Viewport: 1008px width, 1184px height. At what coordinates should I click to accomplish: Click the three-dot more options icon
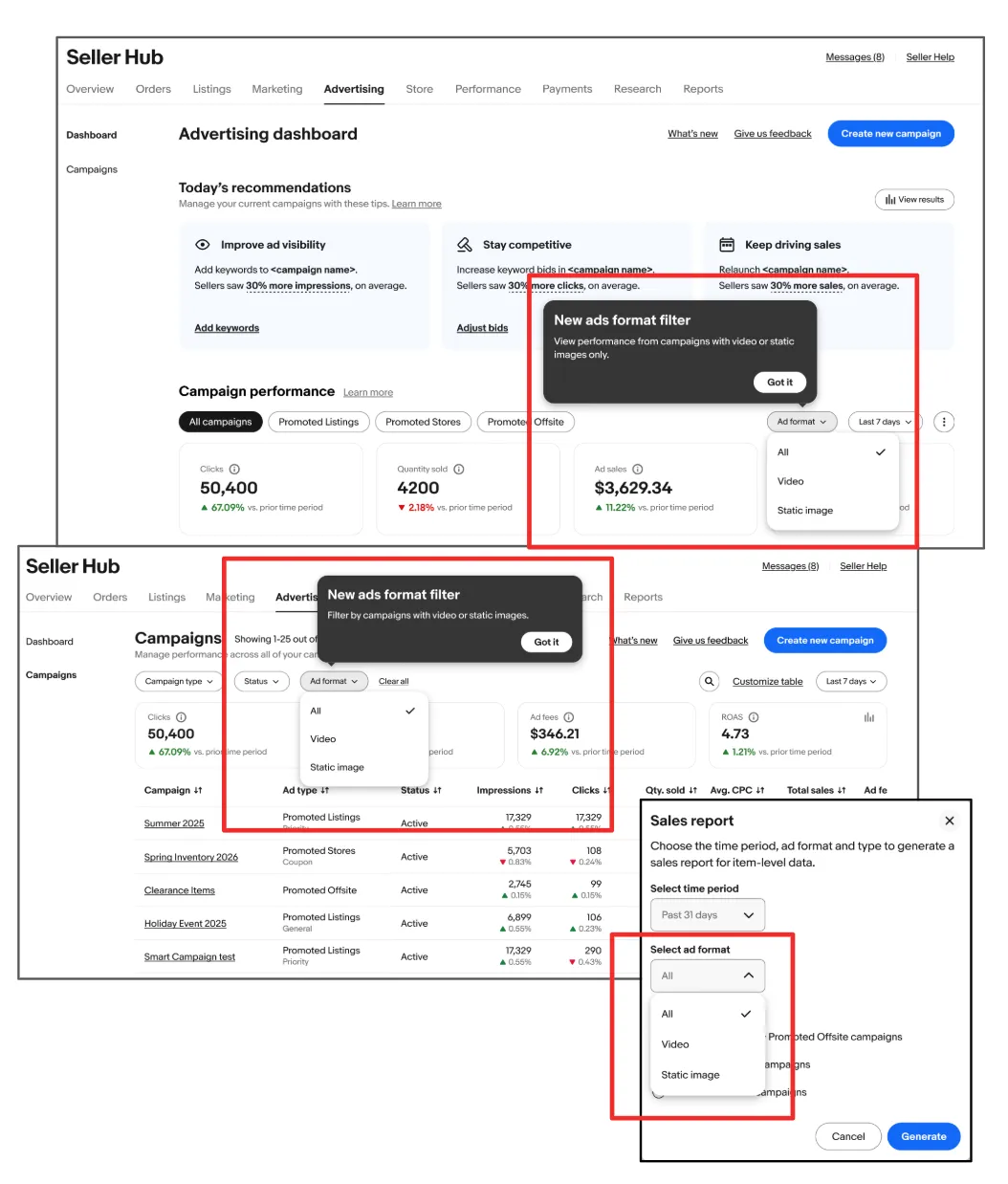pos(943,422)
